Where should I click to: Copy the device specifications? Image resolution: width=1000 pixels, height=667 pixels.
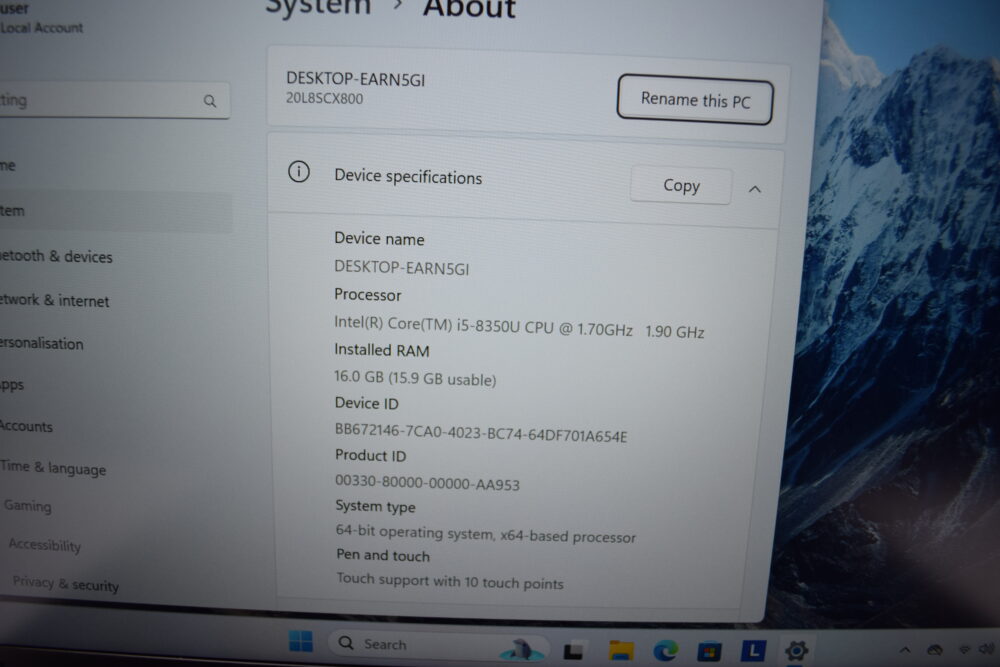coord(681,186)
